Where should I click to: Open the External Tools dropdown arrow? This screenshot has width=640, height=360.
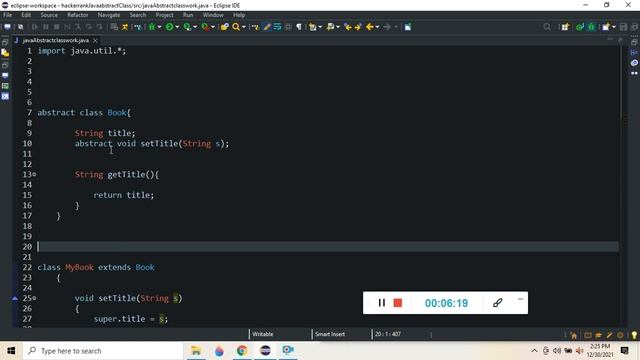click(213, 27)
